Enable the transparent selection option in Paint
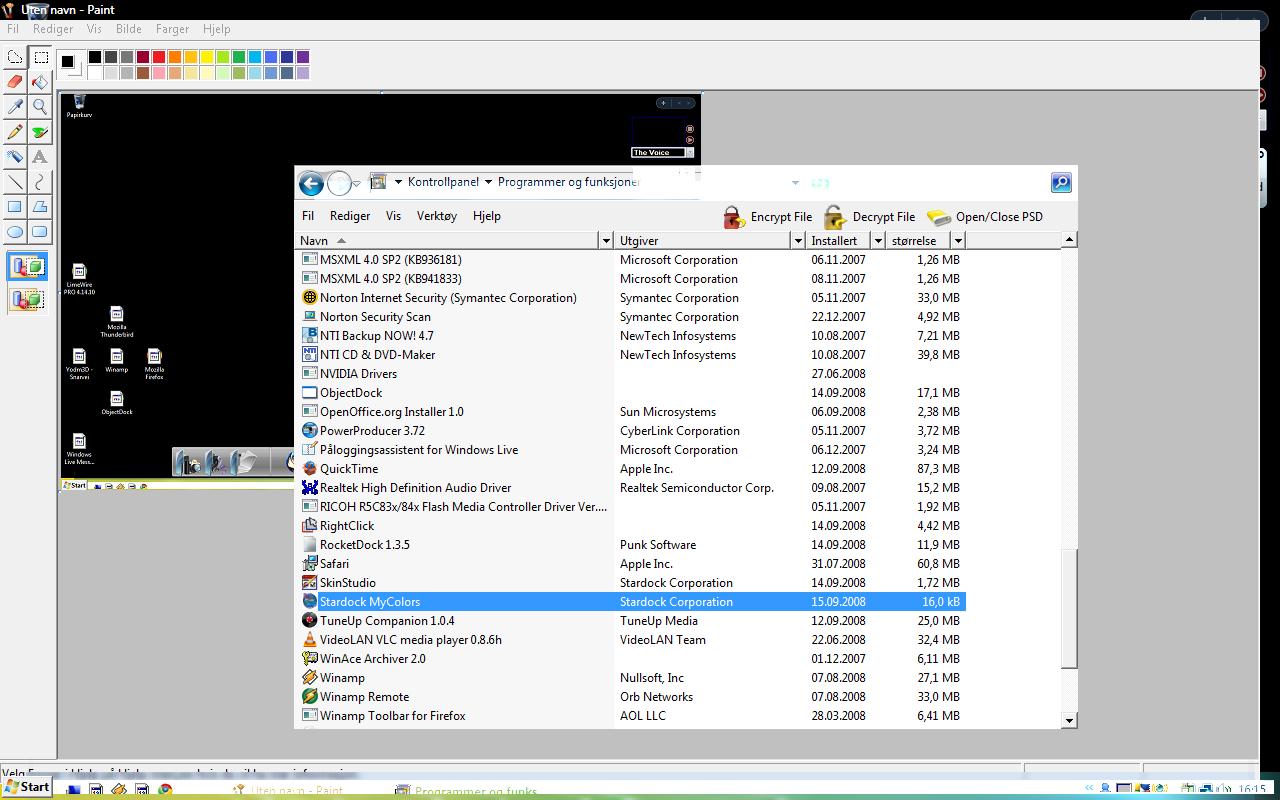This screenshot has height=800, width=1280. 27,299
